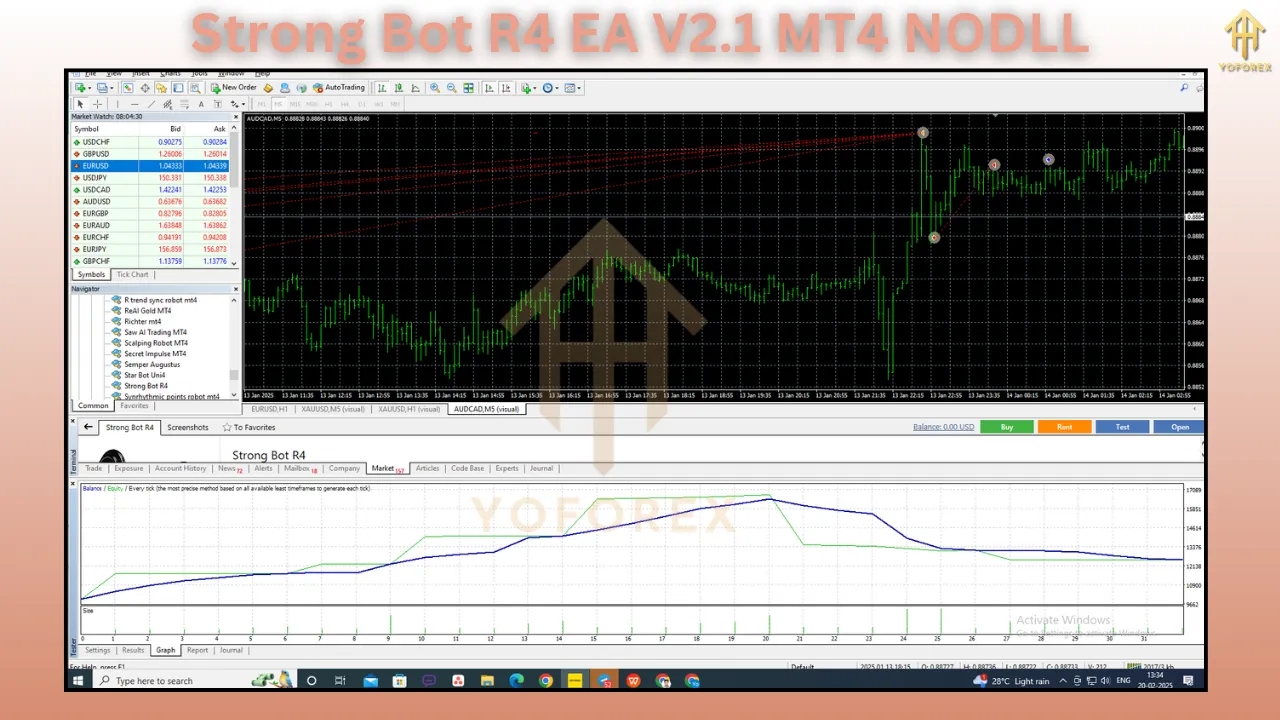Select the Trendline drawing tool
This screenshot has height=720, width=1280.
point(151,104)
